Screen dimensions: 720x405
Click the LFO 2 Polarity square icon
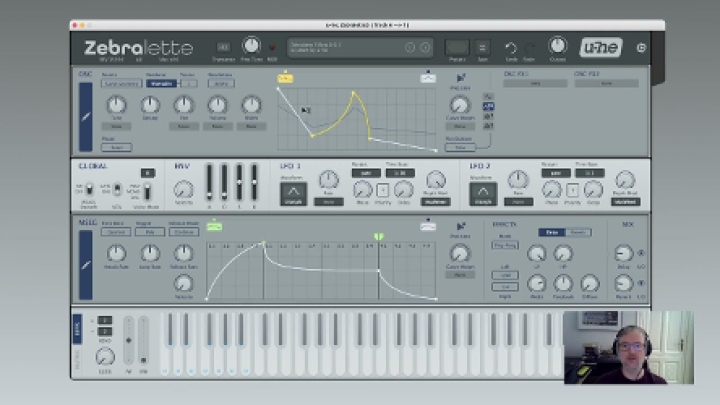point(572,190)
